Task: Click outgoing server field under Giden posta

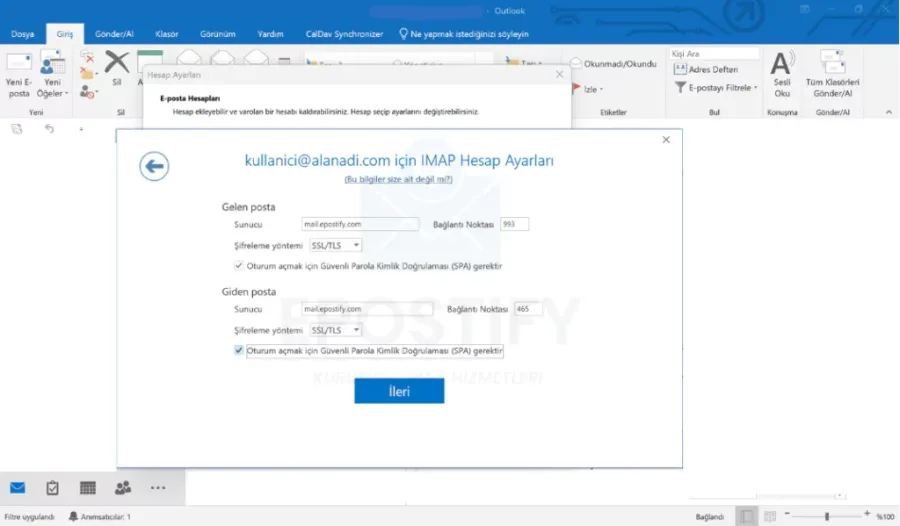Action: (367, 309)
